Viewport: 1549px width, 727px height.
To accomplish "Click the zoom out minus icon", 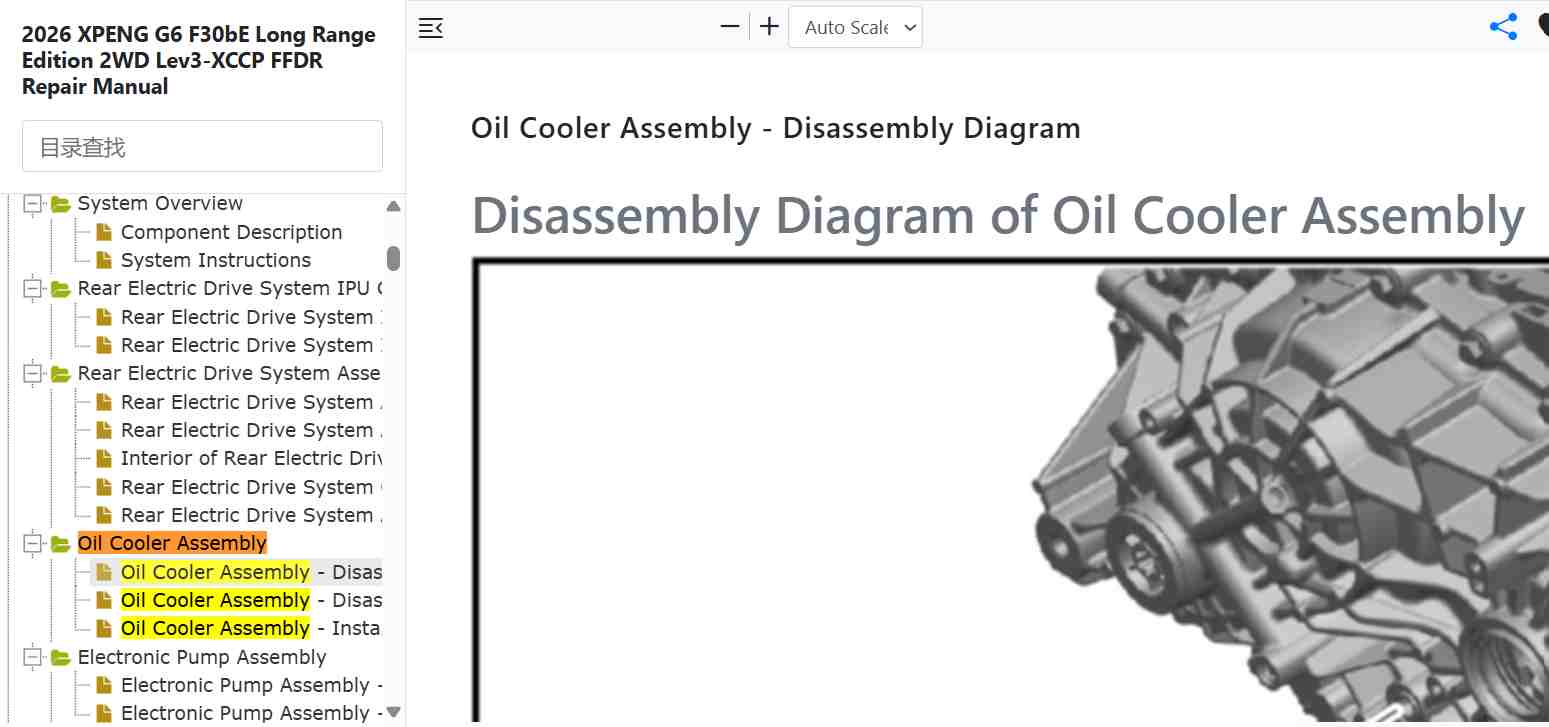I will click(x=730, y=27).
